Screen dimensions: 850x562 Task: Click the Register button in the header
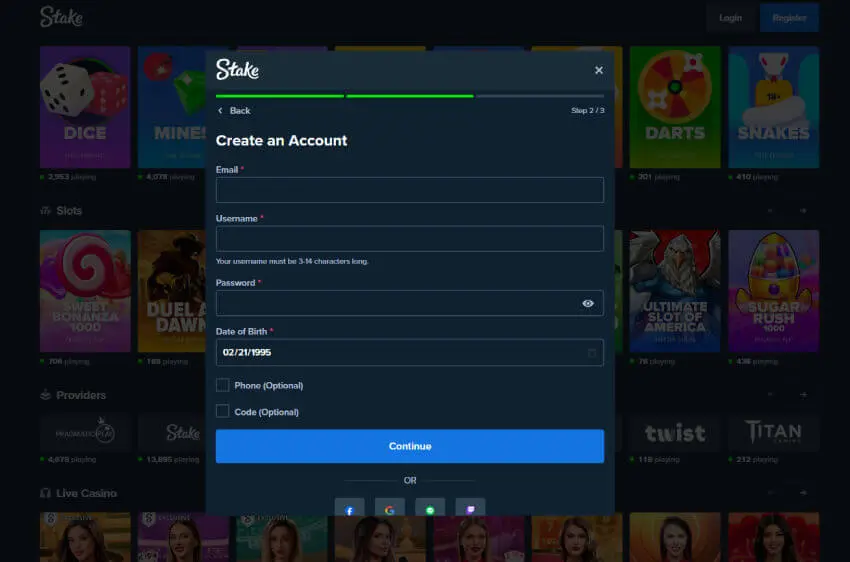789,18
